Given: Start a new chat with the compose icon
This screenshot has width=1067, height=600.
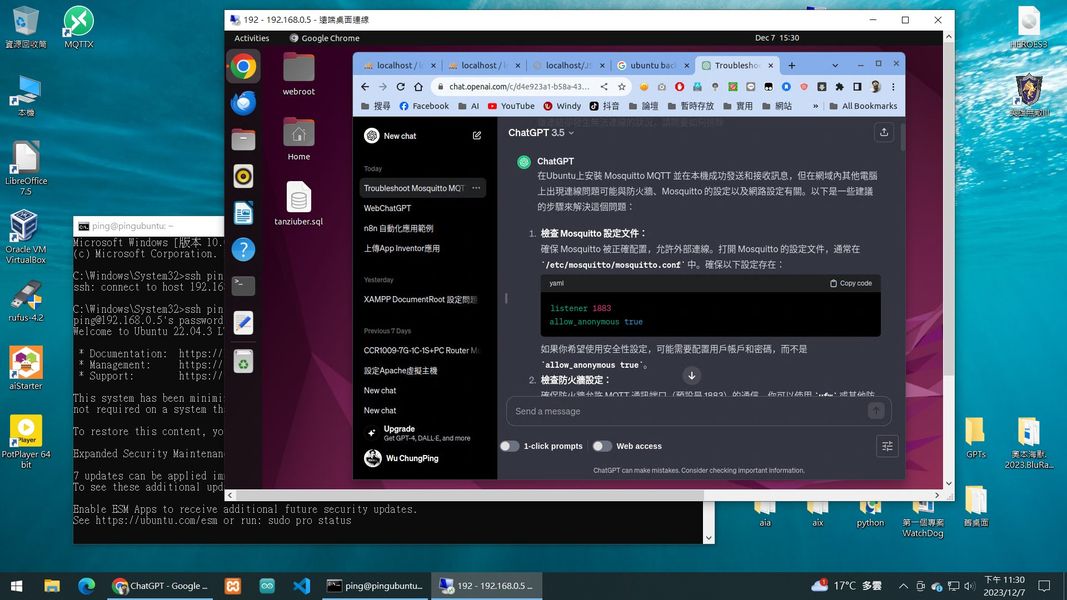Looking at the screenshot, I should (x=477, y=136).
